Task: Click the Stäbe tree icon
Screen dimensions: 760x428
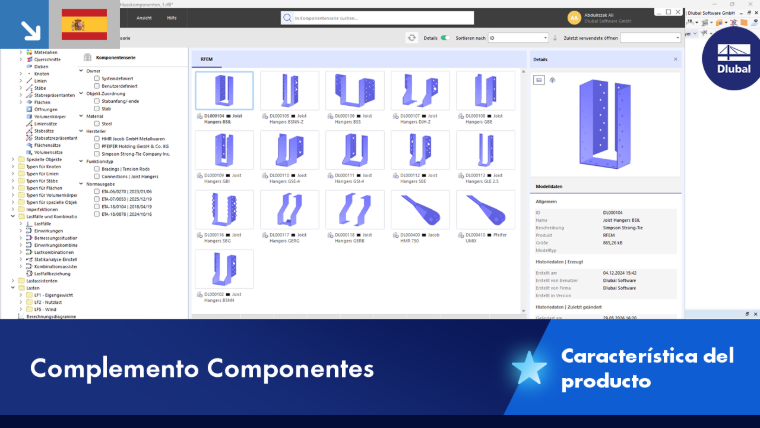Action: click(x=29, y=88)
